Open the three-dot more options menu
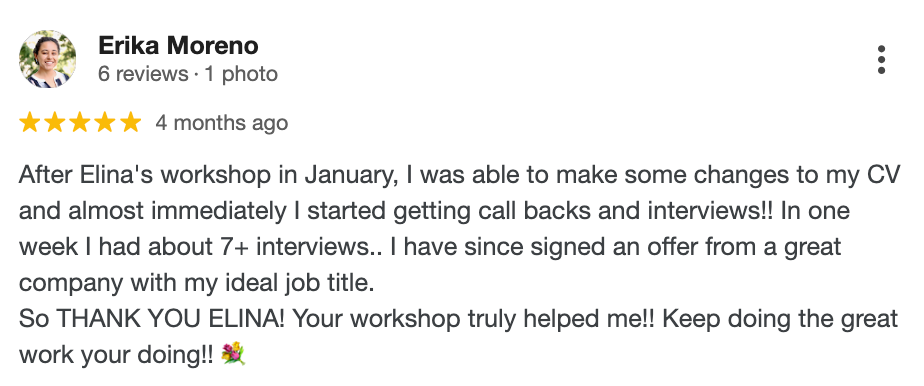Viewport: 924px width, 386px height. (x=881, y=60)
